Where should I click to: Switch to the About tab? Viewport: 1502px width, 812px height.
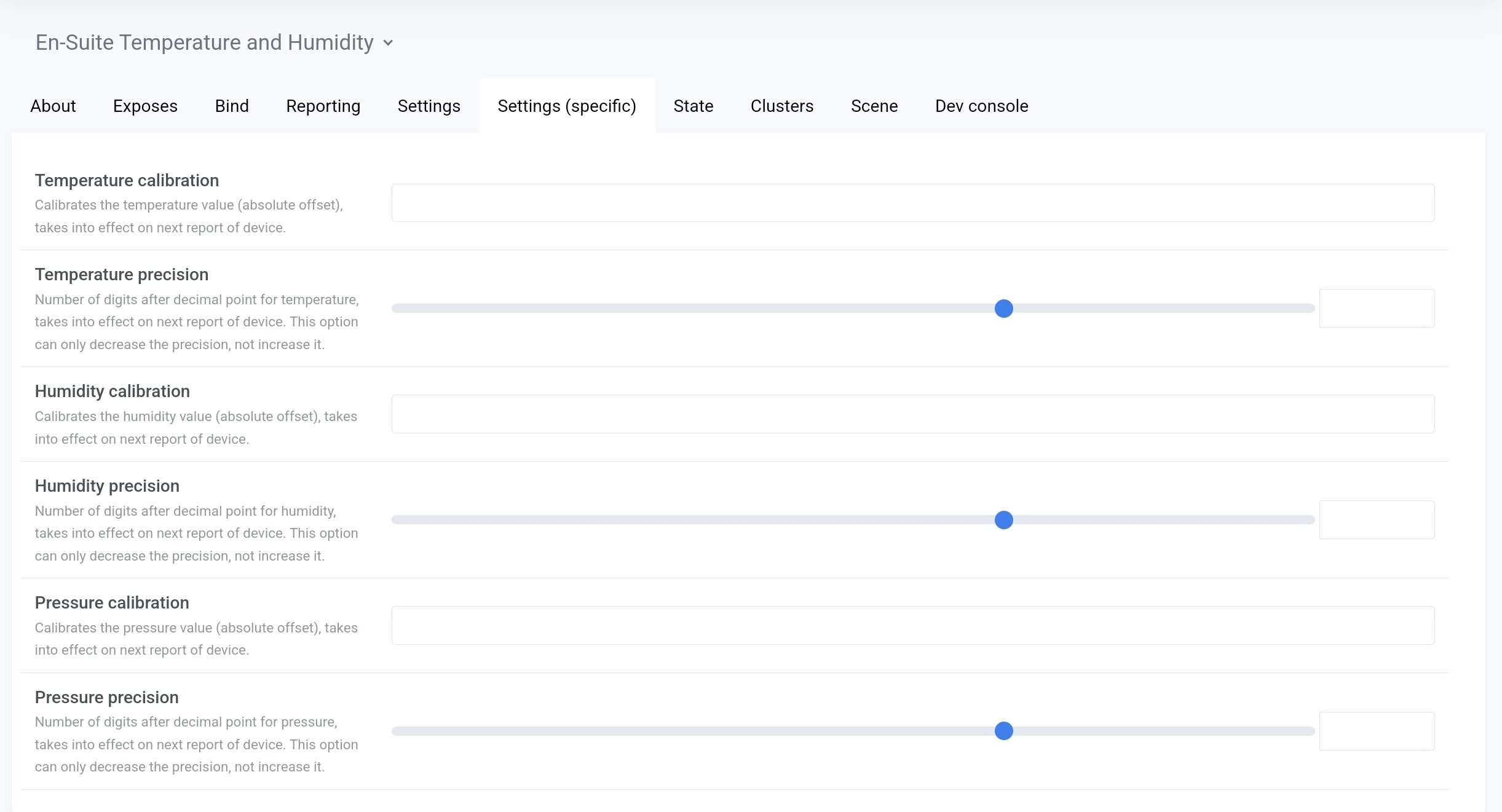(x=53, y=106)
